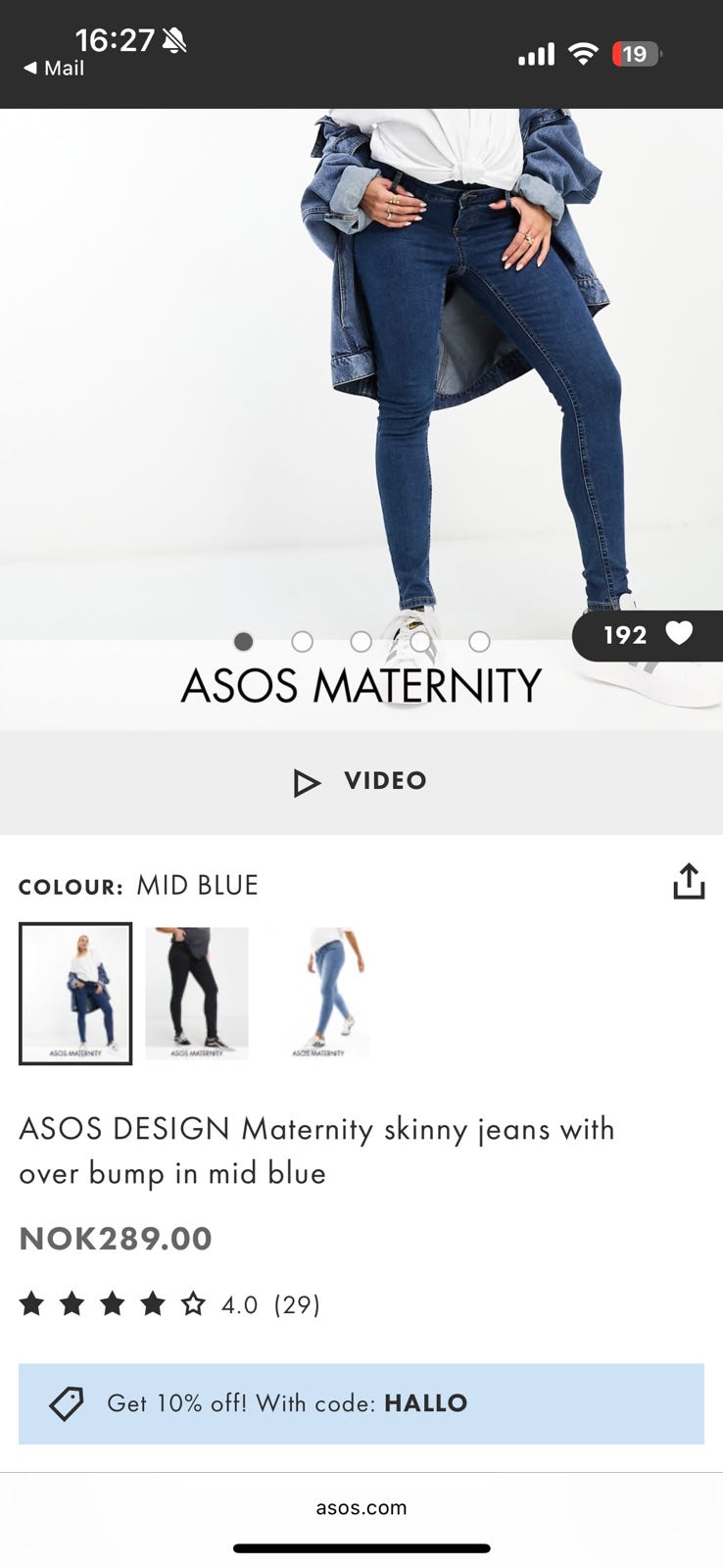Image resolution: width=723 pixels, height=1568 pixels.
Task: Select the first image carousel dot
Action: pyautogui.click(x=244, y=641)
